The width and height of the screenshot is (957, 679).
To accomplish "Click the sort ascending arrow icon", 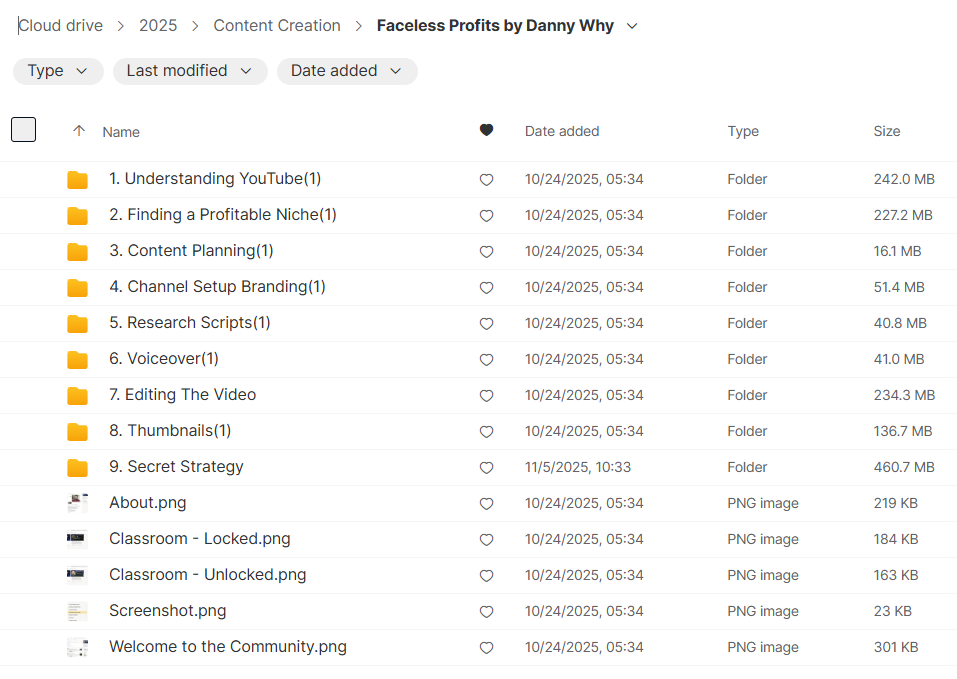I will (79, 131).
